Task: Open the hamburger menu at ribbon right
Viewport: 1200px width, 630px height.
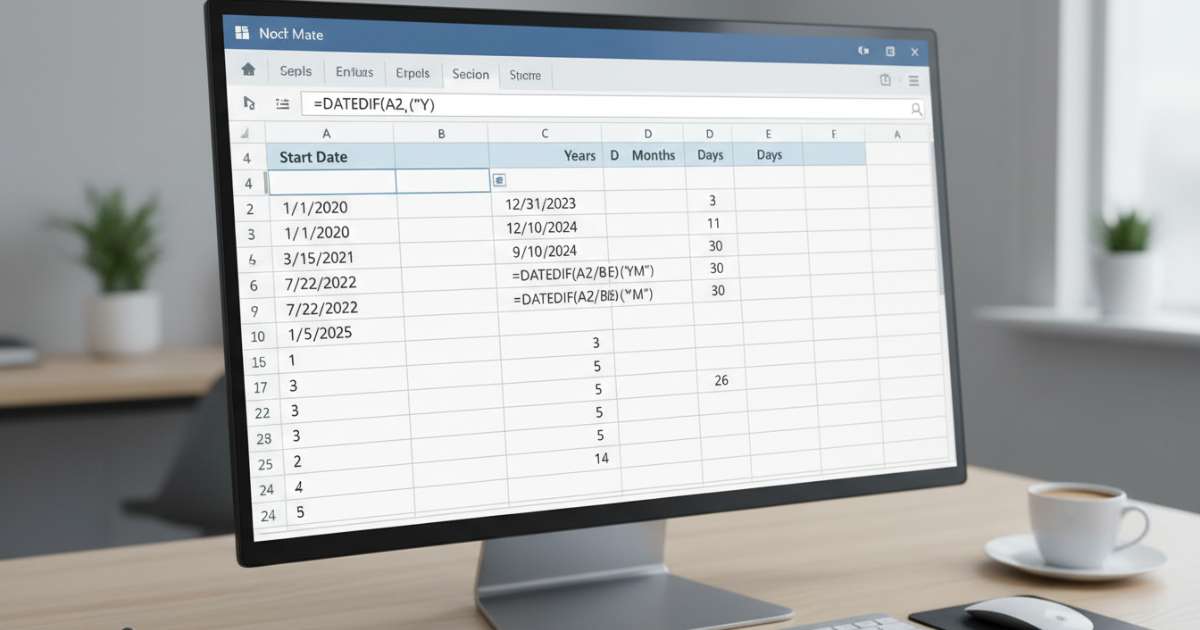Action: click(913, 81)
